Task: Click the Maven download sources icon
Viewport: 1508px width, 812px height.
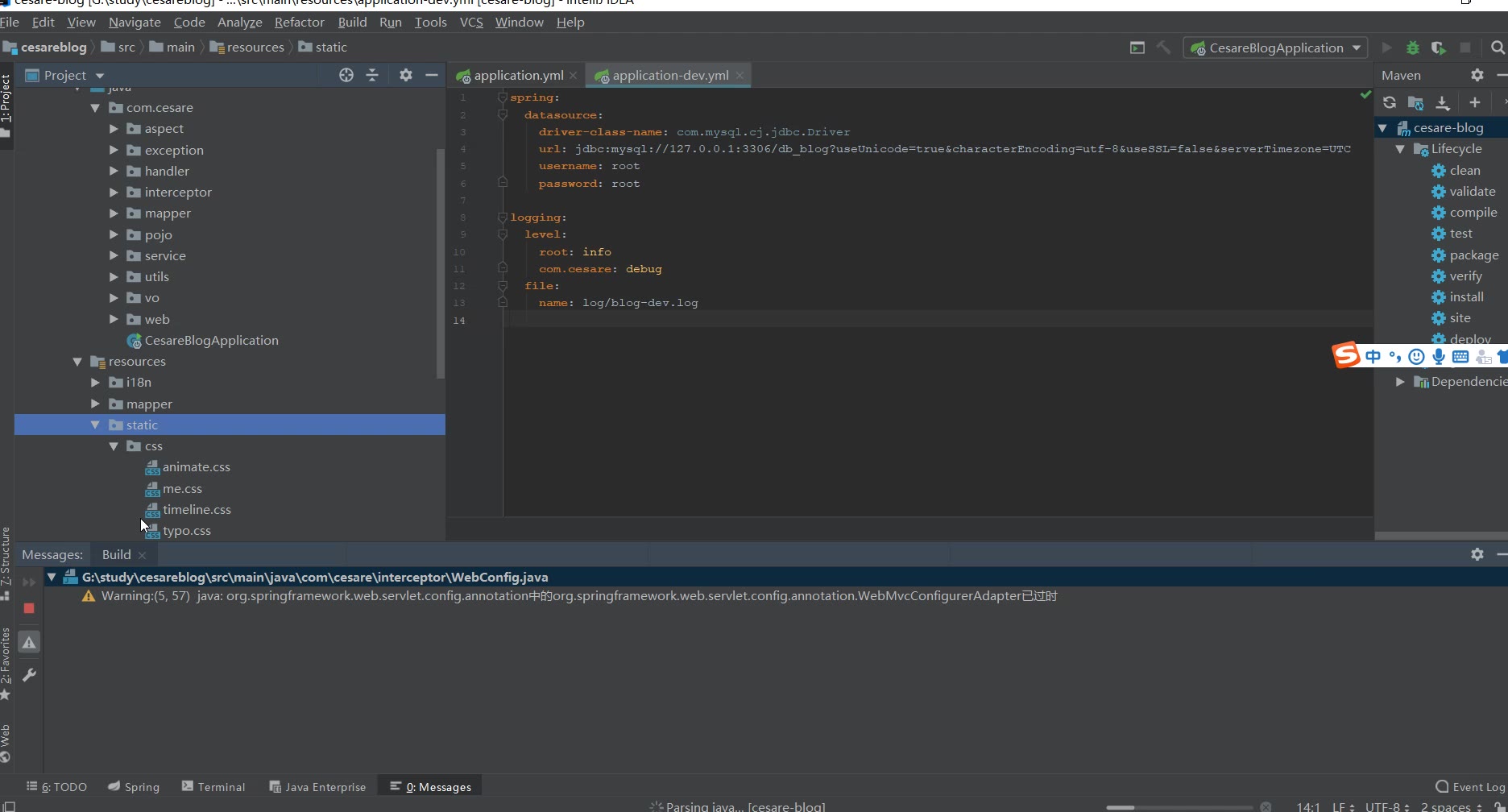Action: point(1443,102)
